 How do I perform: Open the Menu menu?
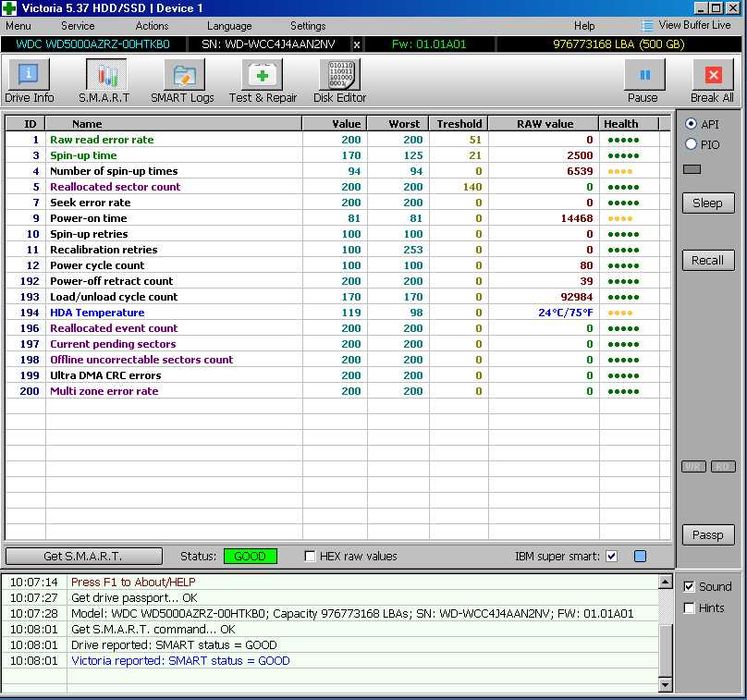(18, 26)
